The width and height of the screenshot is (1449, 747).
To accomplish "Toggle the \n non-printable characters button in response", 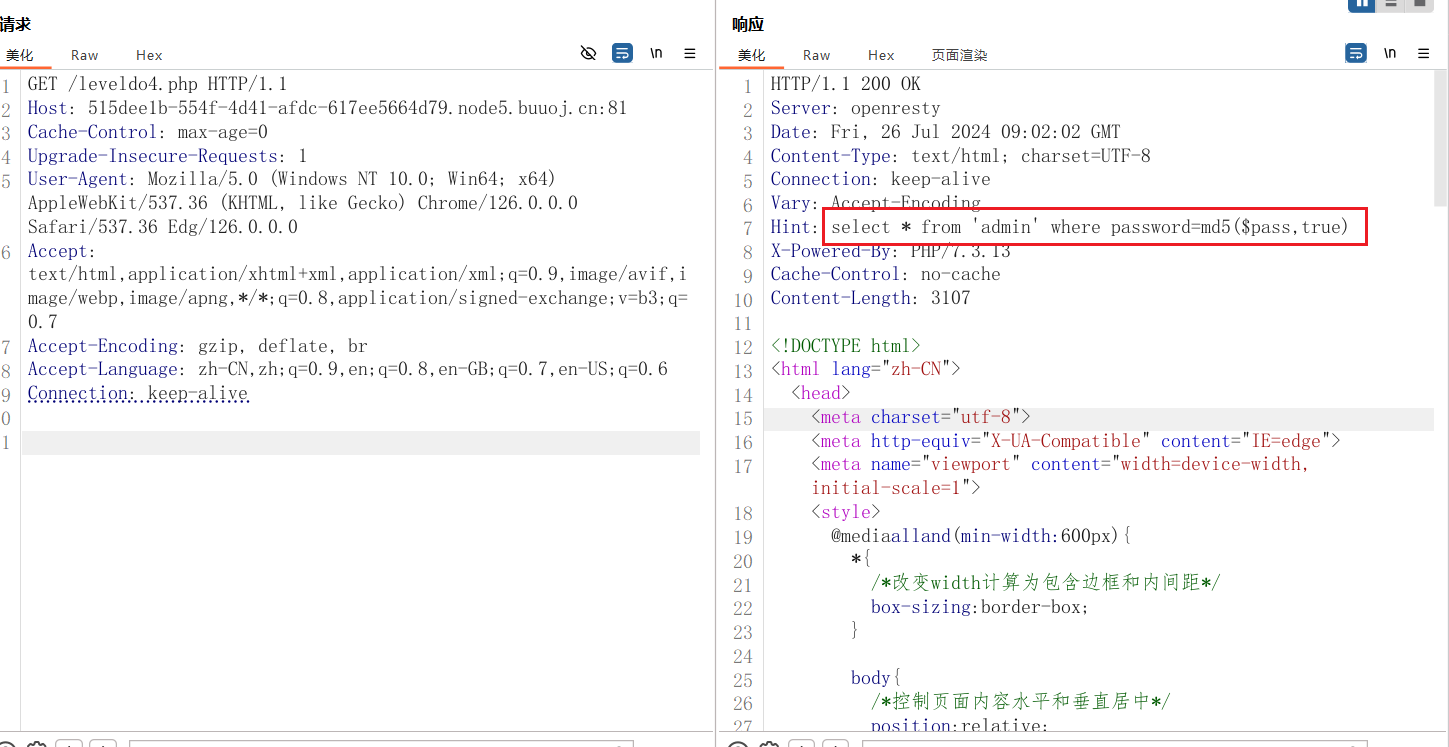I will click(x=1390, y=53).
